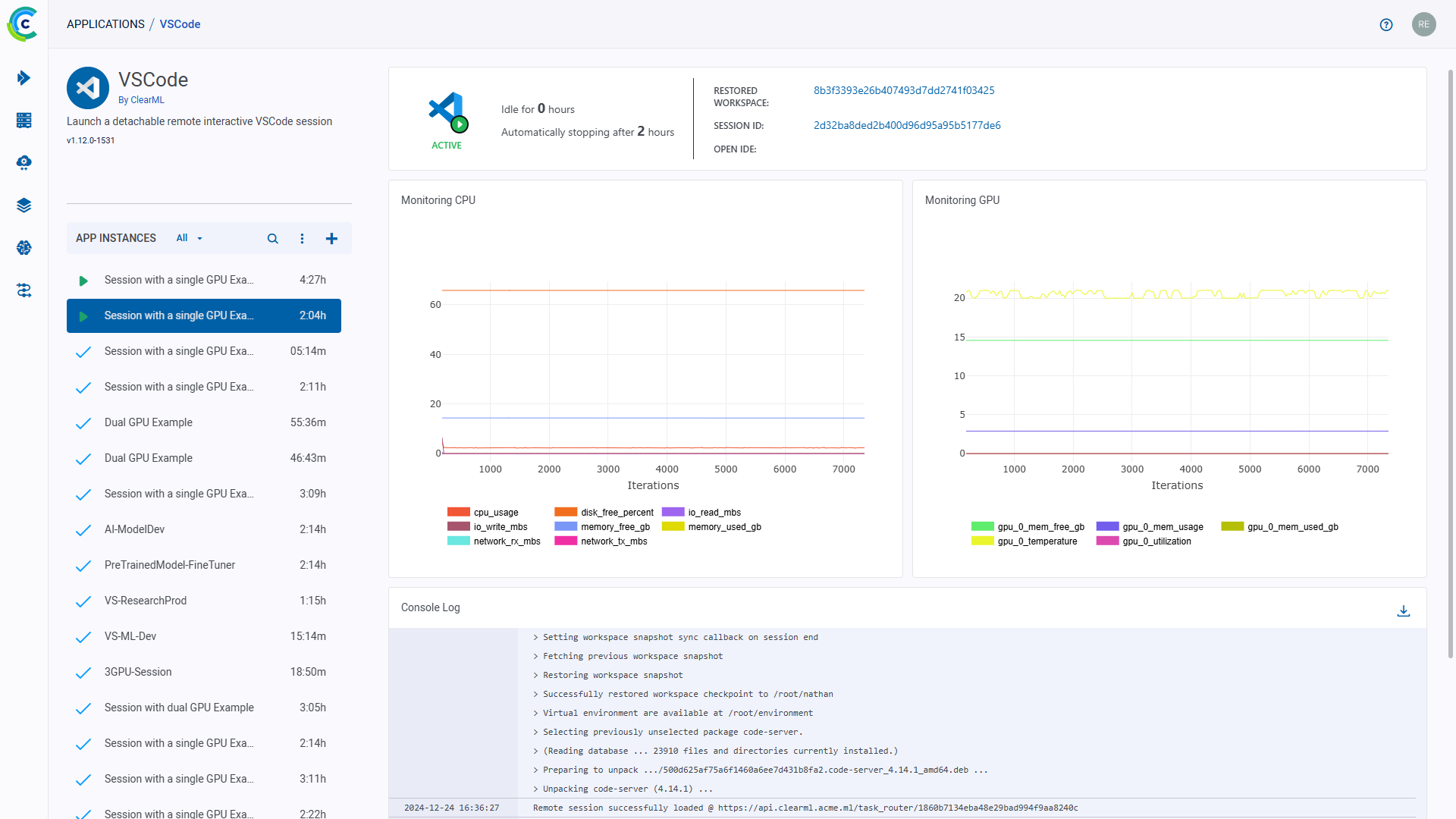1456x819 pixels.
Task: Open the SESSION ID link
Action: click(x=908, y=125)
